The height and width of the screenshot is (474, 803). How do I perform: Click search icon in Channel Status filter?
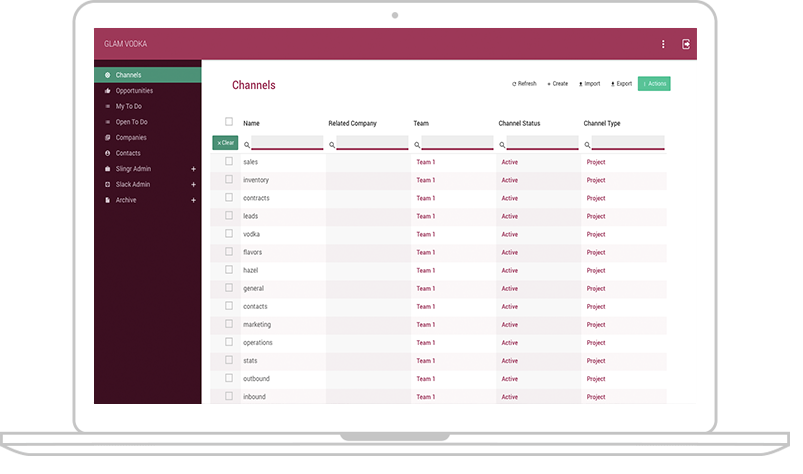[502, 145]
